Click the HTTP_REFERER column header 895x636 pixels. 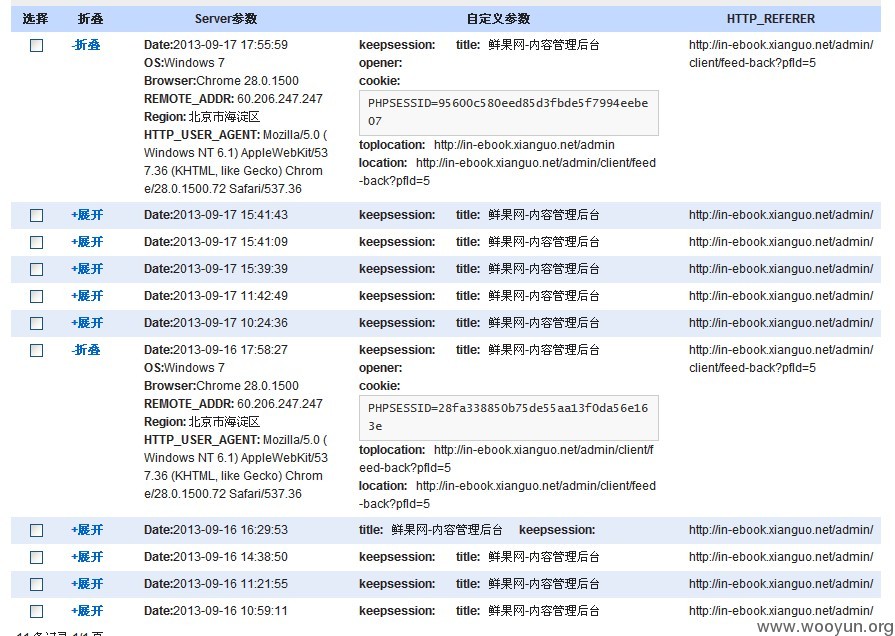coord(771,19)
